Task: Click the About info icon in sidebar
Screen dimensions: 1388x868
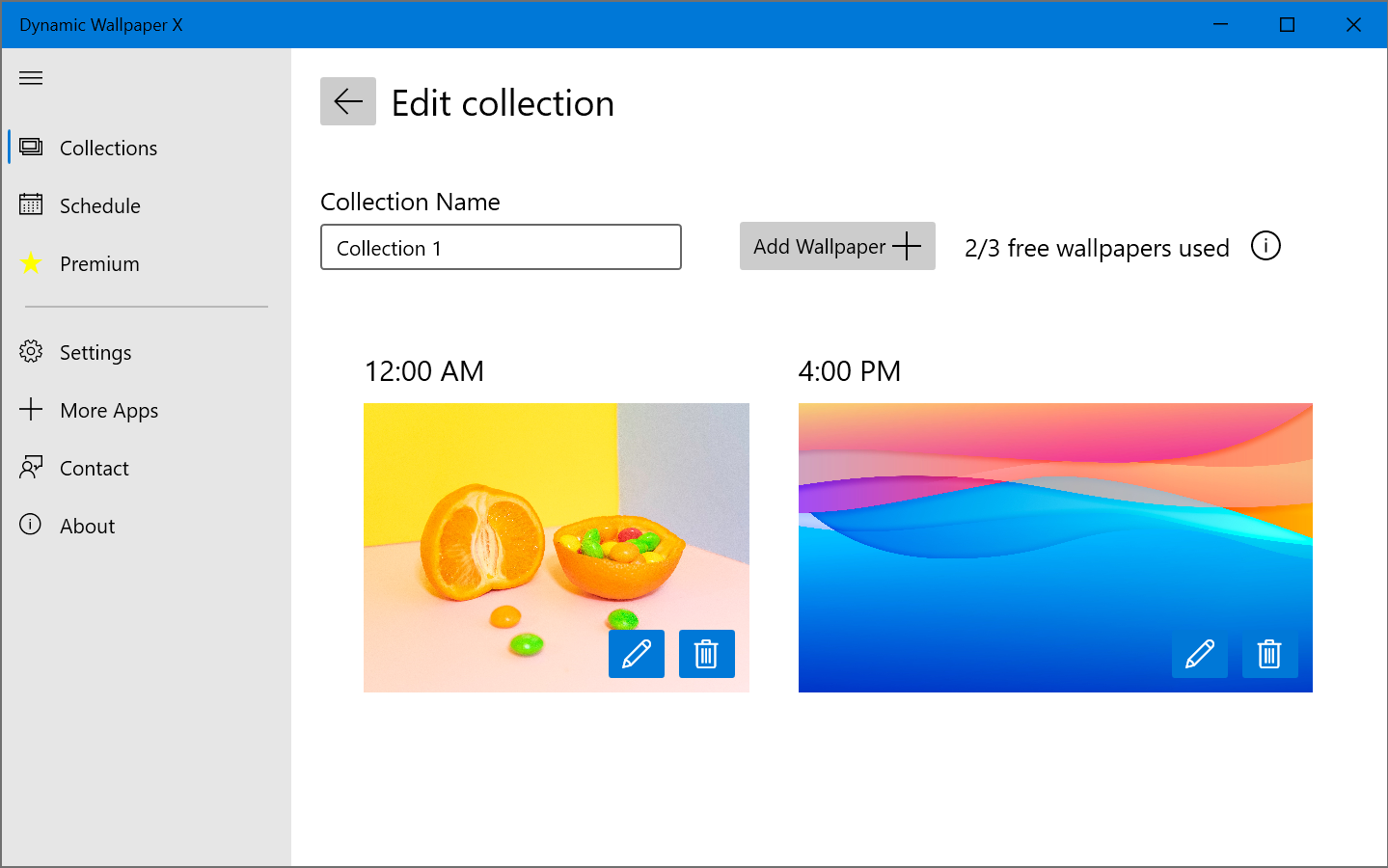Action: (30, 526)
